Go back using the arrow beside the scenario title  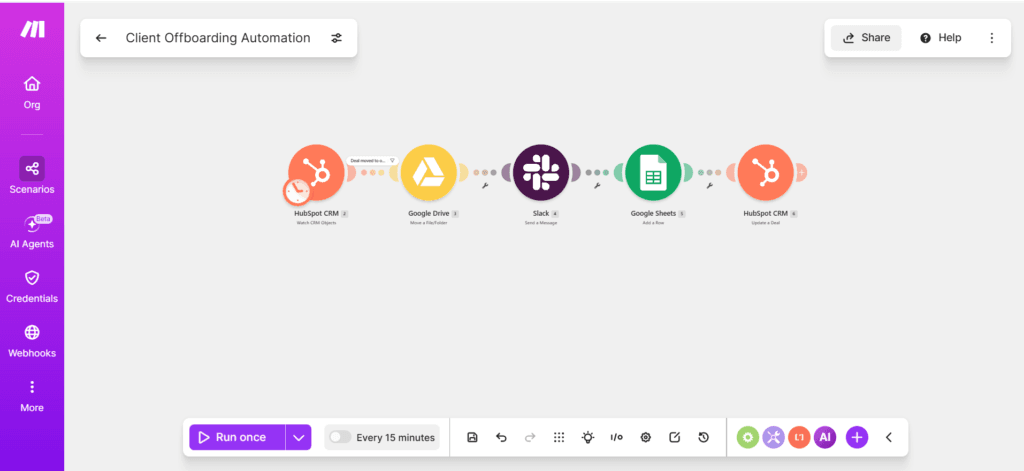pos(101,38)
